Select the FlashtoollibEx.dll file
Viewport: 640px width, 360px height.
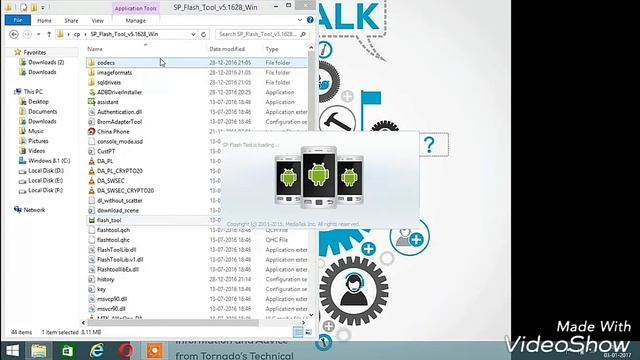tap(118, 269)
